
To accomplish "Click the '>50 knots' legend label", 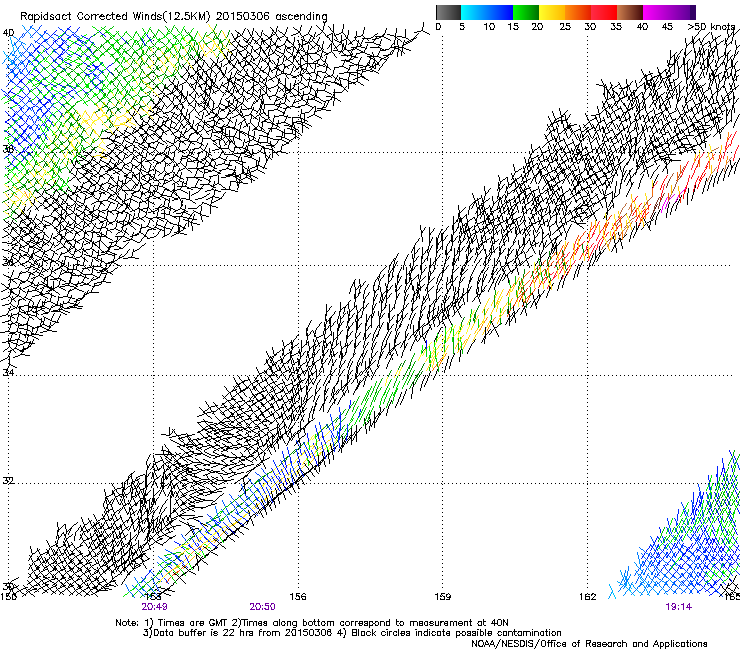I will click(712, 26).
